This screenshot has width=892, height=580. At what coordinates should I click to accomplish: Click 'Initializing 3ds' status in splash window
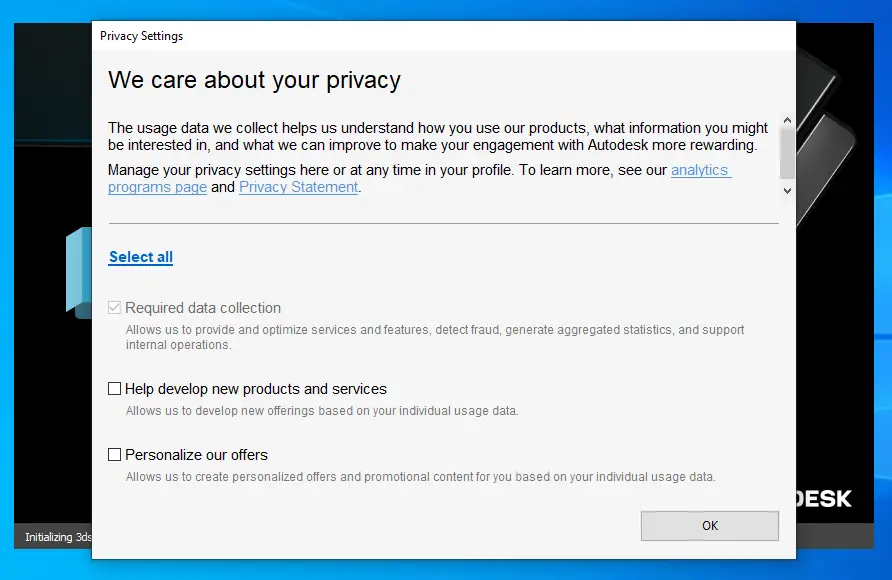pyautogui.click(x=58, y=537)
